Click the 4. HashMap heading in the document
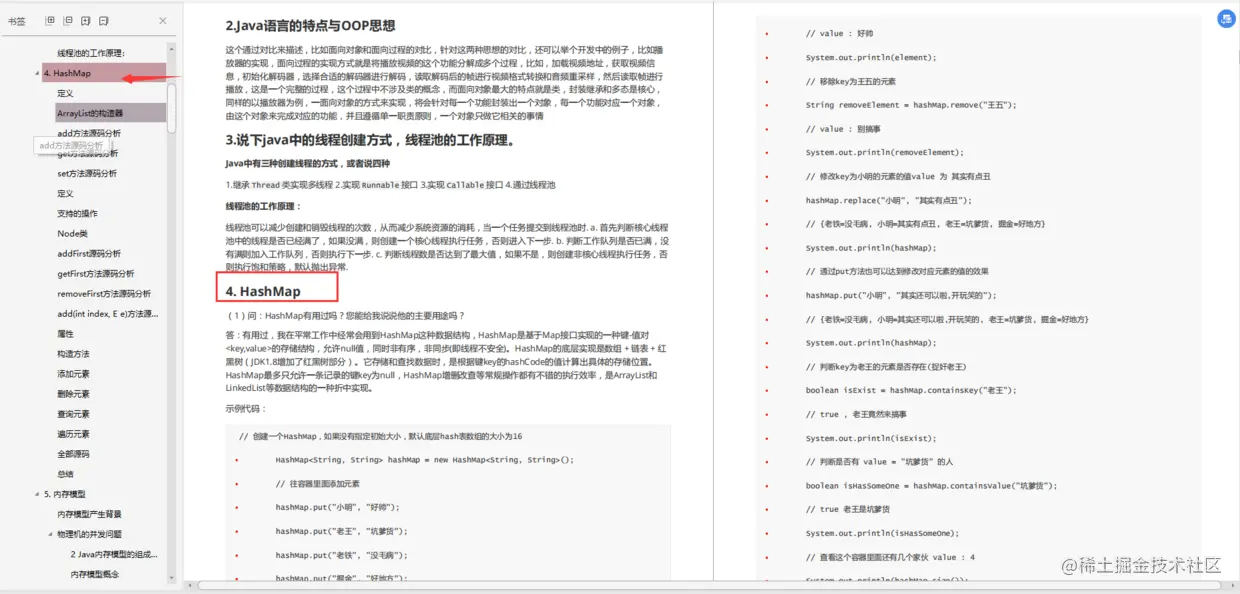 pos(263,292)
